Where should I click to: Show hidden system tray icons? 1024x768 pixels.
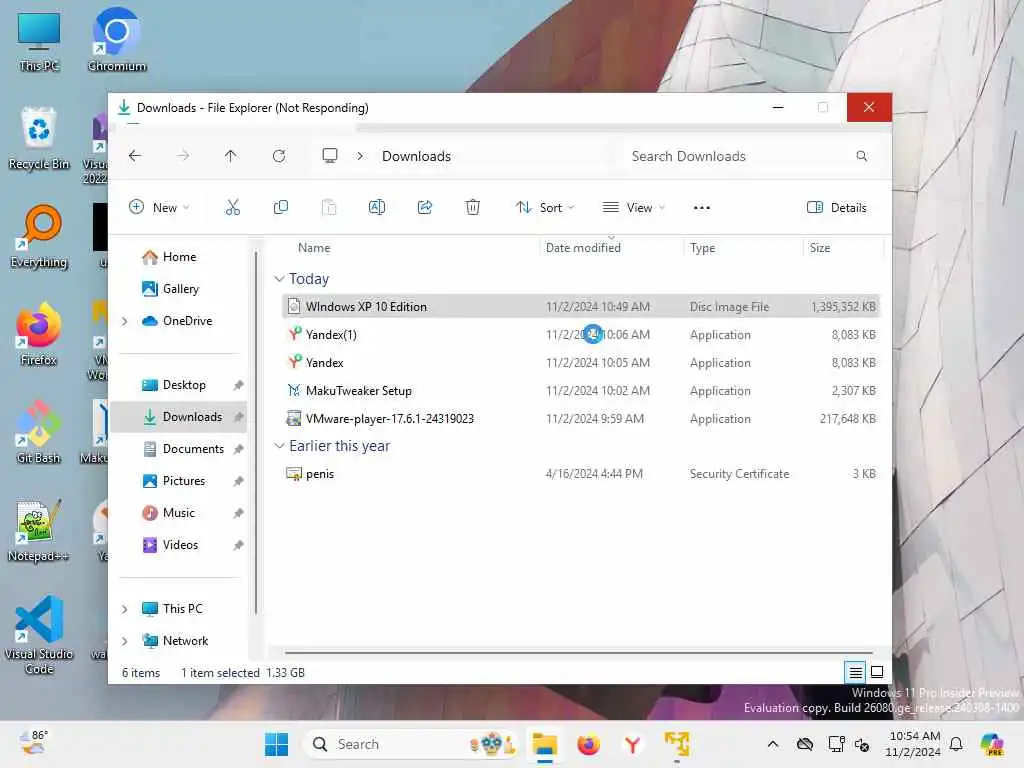(x=773, y=744)
